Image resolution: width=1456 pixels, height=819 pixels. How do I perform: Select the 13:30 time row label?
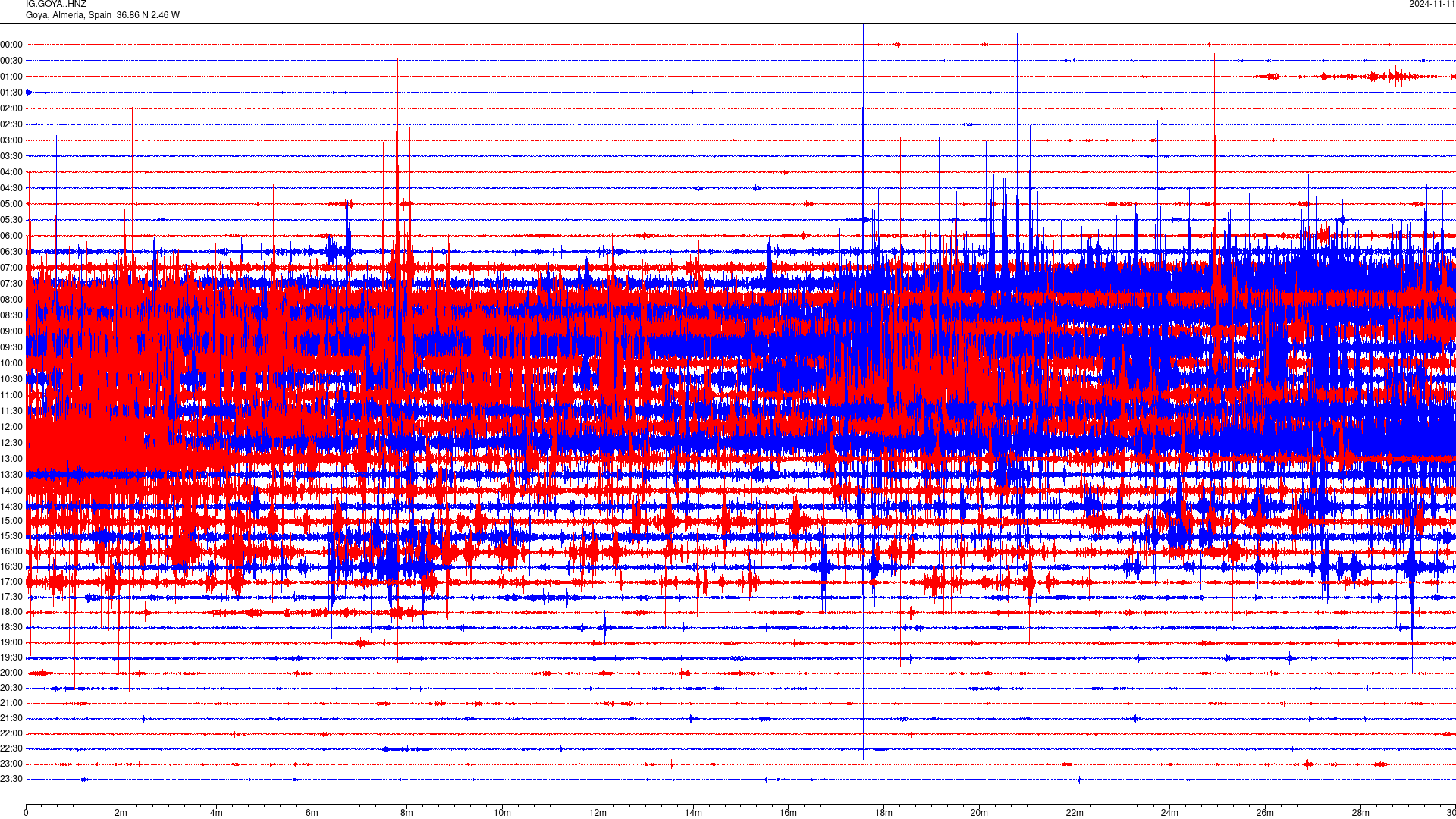[x=11, y=475]
